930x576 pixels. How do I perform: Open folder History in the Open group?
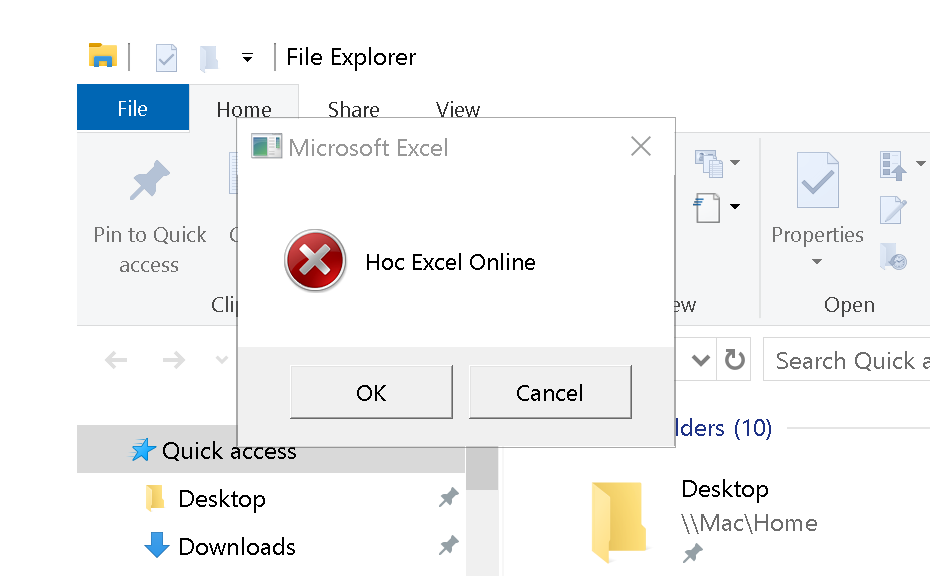[x=891, y=259]
